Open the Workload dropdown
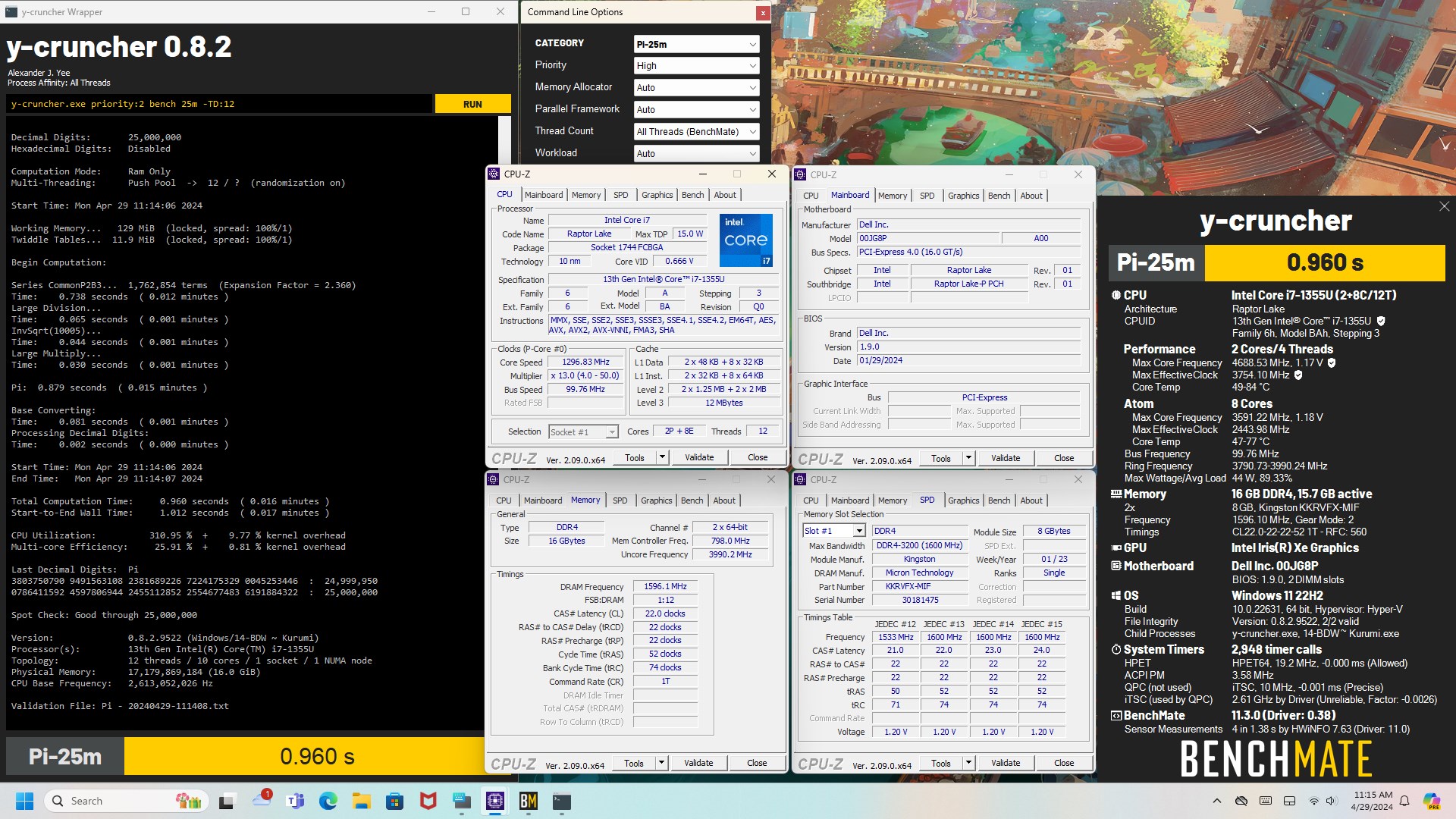Image resolution: width=1456 pixels, height=819 pixels. [696, 153]
